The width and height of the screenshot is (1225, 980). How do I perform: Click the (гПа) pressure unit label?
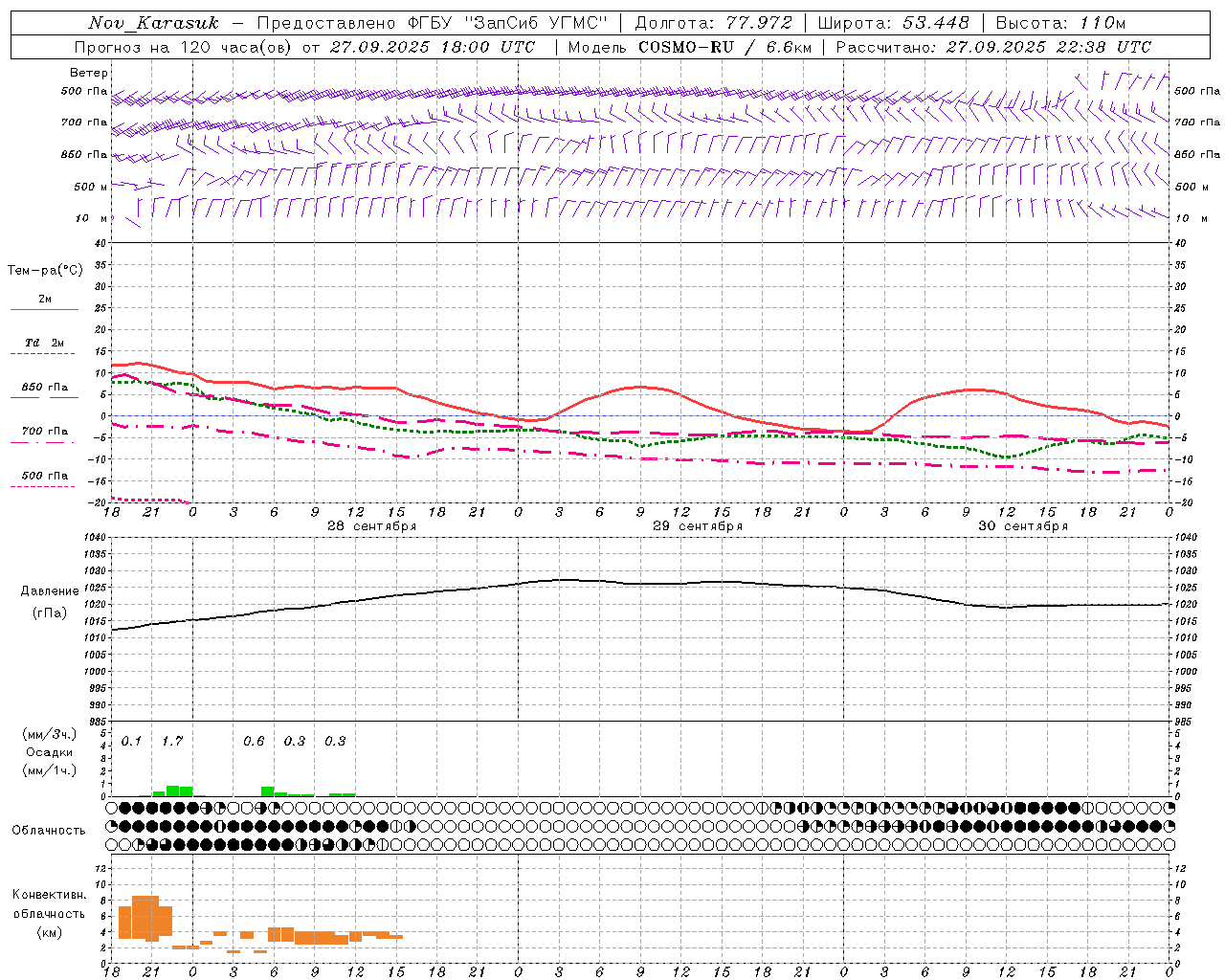pos(50,613)
